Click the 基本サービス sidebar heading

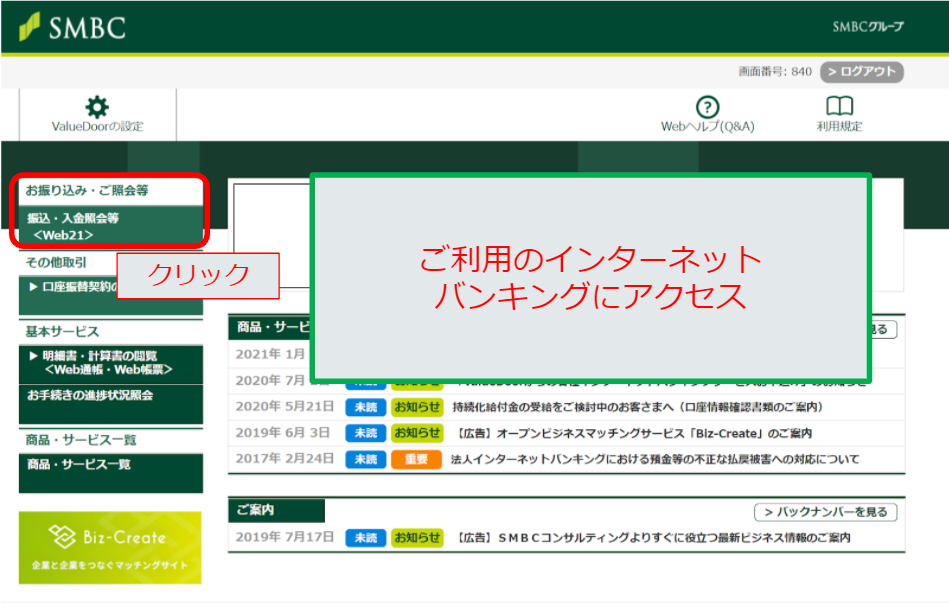(62, 332)
